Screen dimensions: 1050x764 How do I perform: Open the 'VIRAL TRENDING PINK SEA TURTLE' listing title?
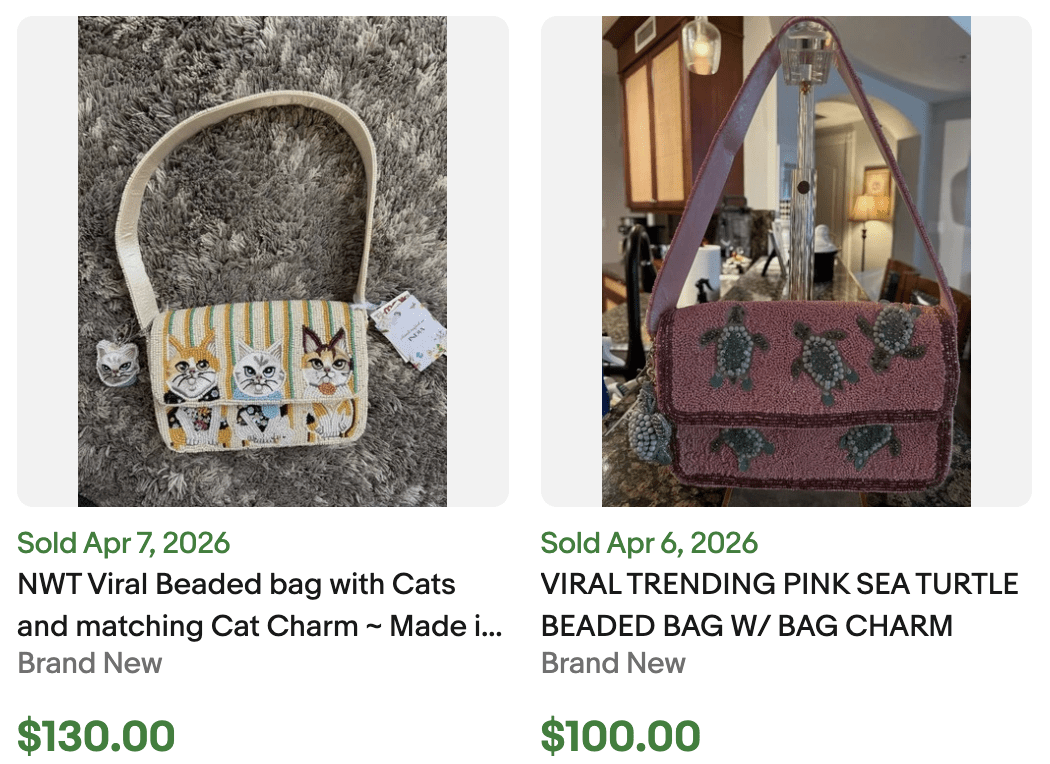coord(780,584)
